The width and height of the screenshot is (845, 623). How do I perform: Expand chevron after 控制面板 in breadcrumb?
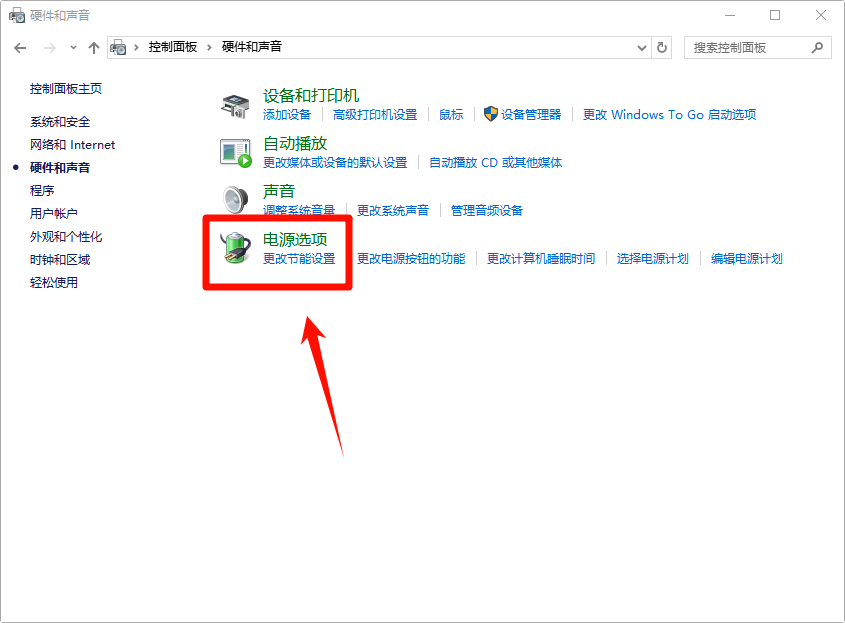click(x=209, y=47)
